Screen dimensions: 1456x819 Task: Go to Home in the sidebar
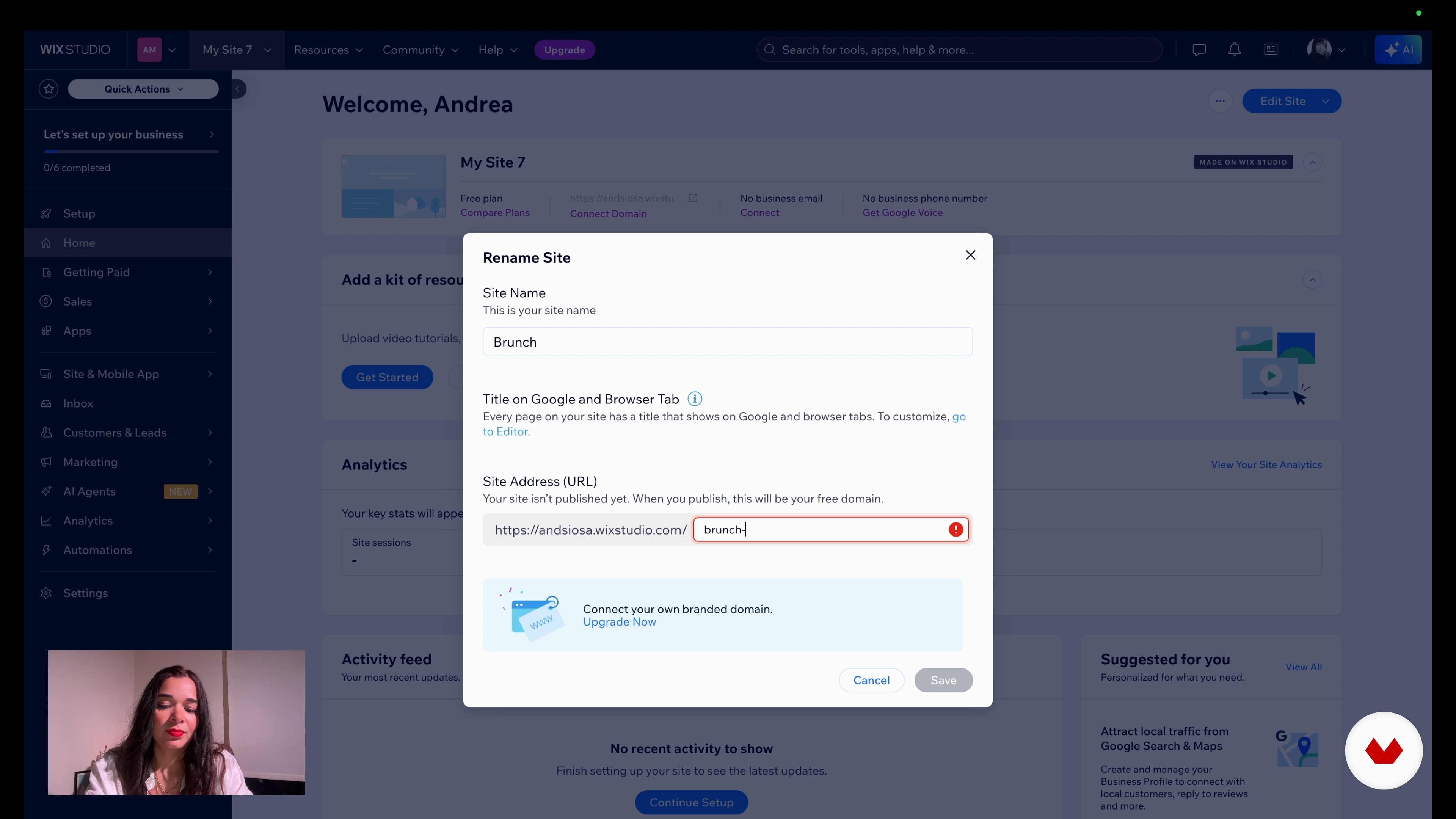coord(128,243)
